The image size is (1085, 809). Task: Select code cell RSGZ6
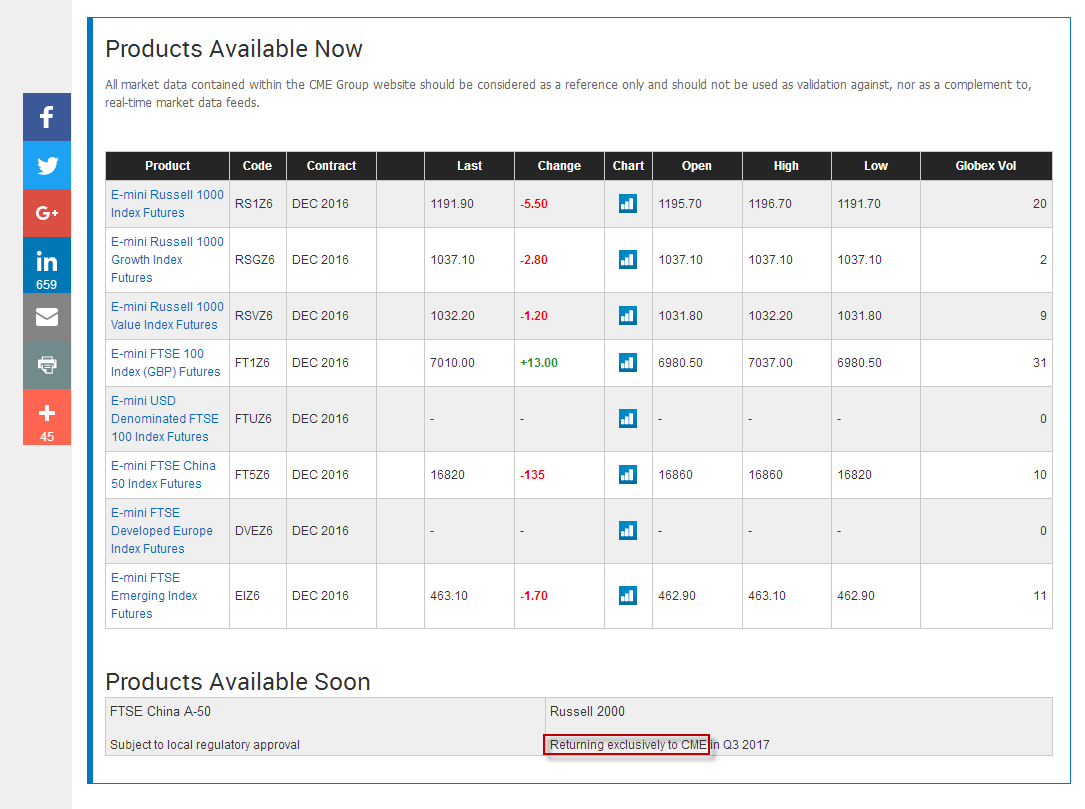255,260
